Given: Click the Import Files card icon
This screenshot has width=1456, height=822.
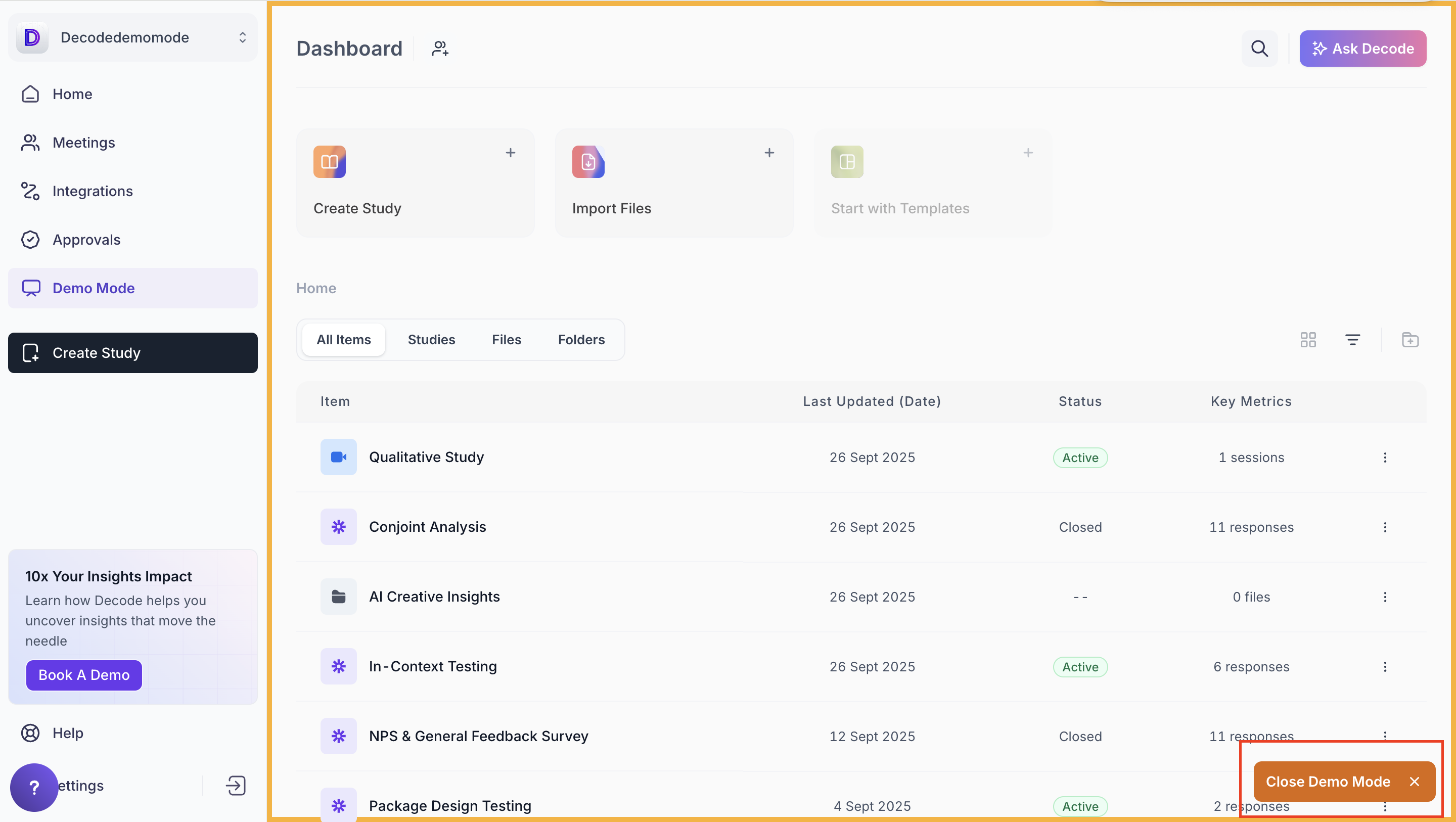Looking at the screenshot, I should (588, 162).
